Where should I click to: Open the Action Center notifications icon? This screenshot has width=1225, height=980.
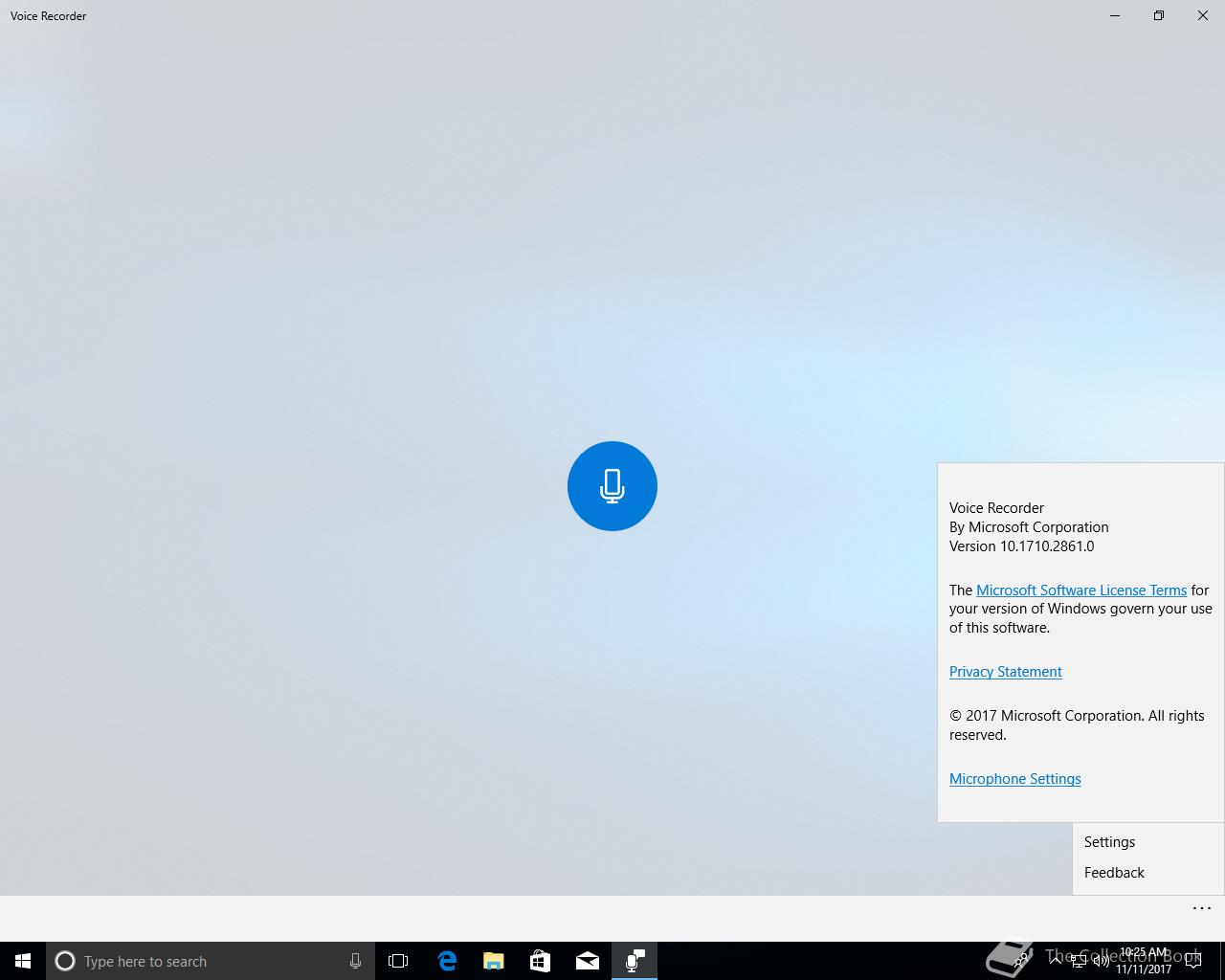pyautogui.click(x=1192, y=961)
